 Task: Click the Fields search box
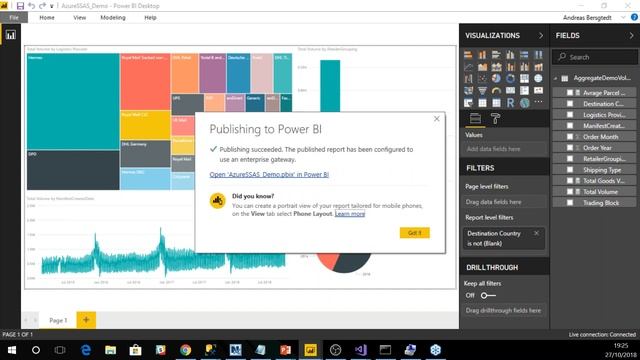[x=595, y=57]
